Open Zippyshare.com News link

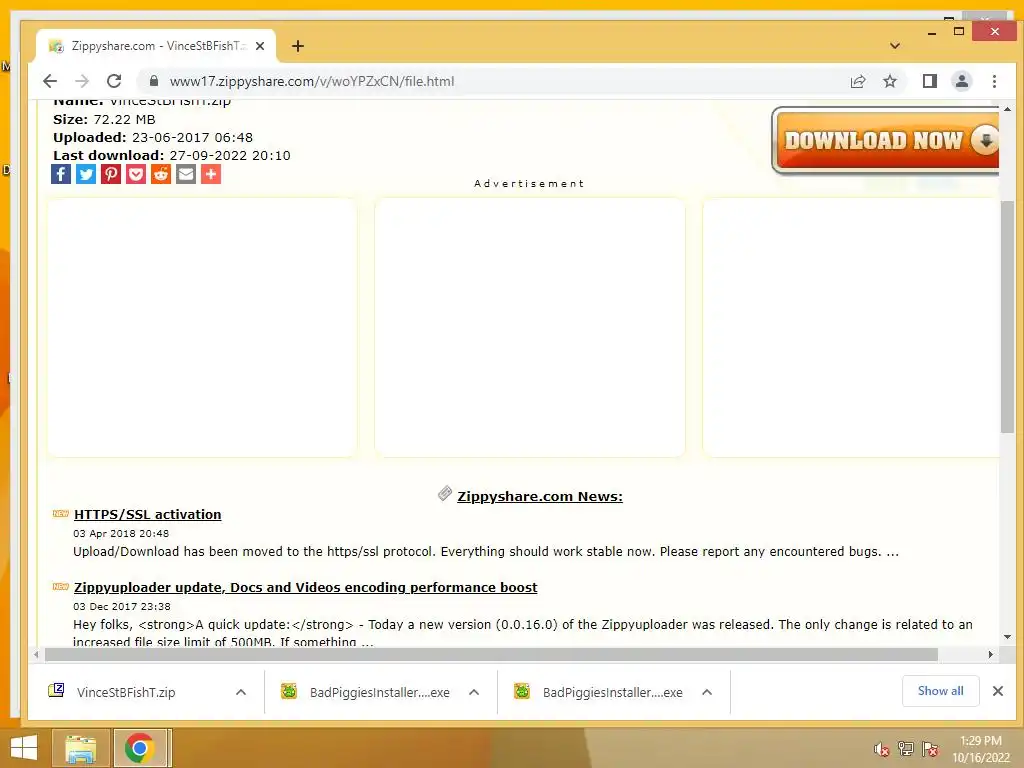pos(539,496)
